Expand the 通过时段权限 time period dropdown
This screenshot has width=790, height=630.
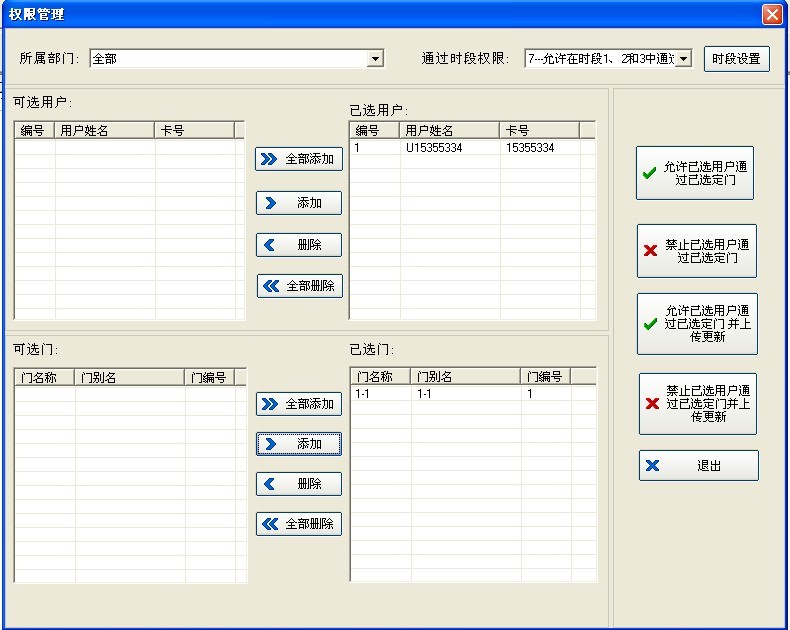click(x=683, y=59)
